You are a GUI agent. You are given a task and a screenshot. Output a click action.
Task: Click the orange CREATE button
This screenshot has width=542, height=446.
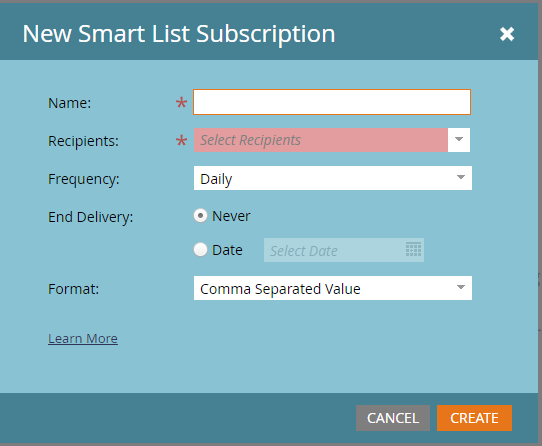coord(474,418)
